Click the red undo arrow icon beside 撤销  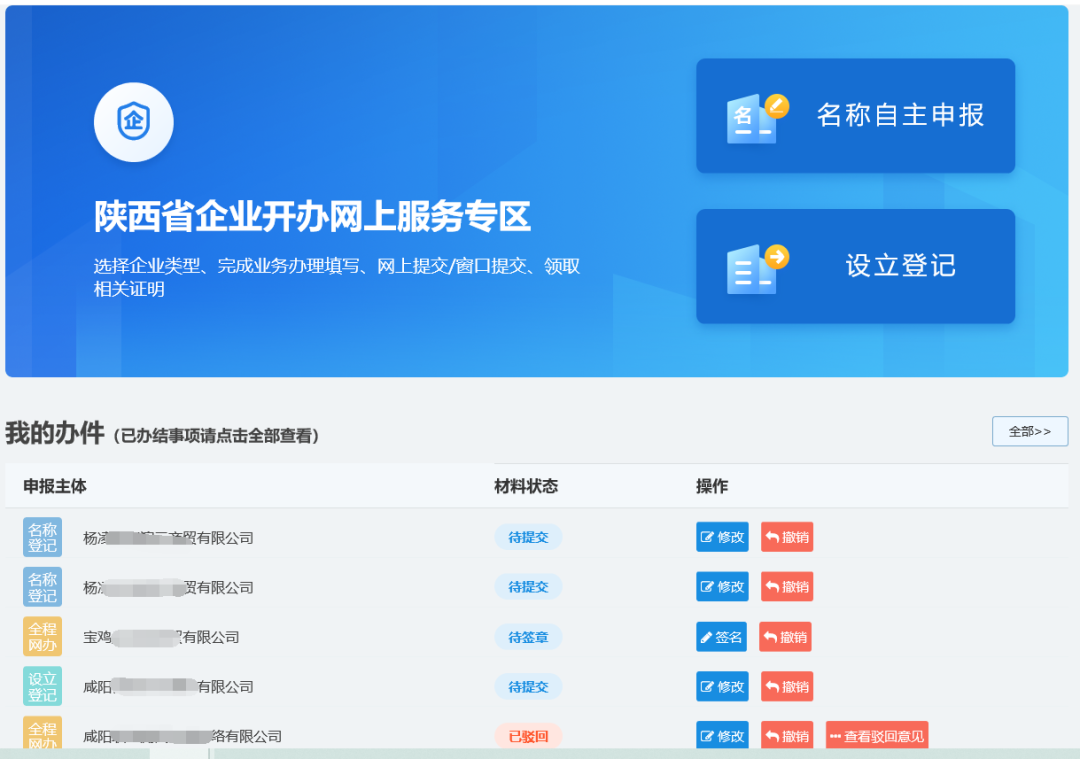pos(771,536)
